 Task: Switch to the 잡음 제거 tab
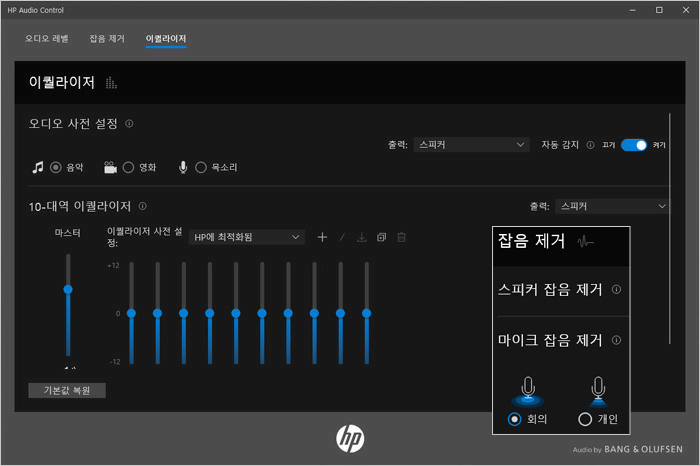click(x=107, y=39)
